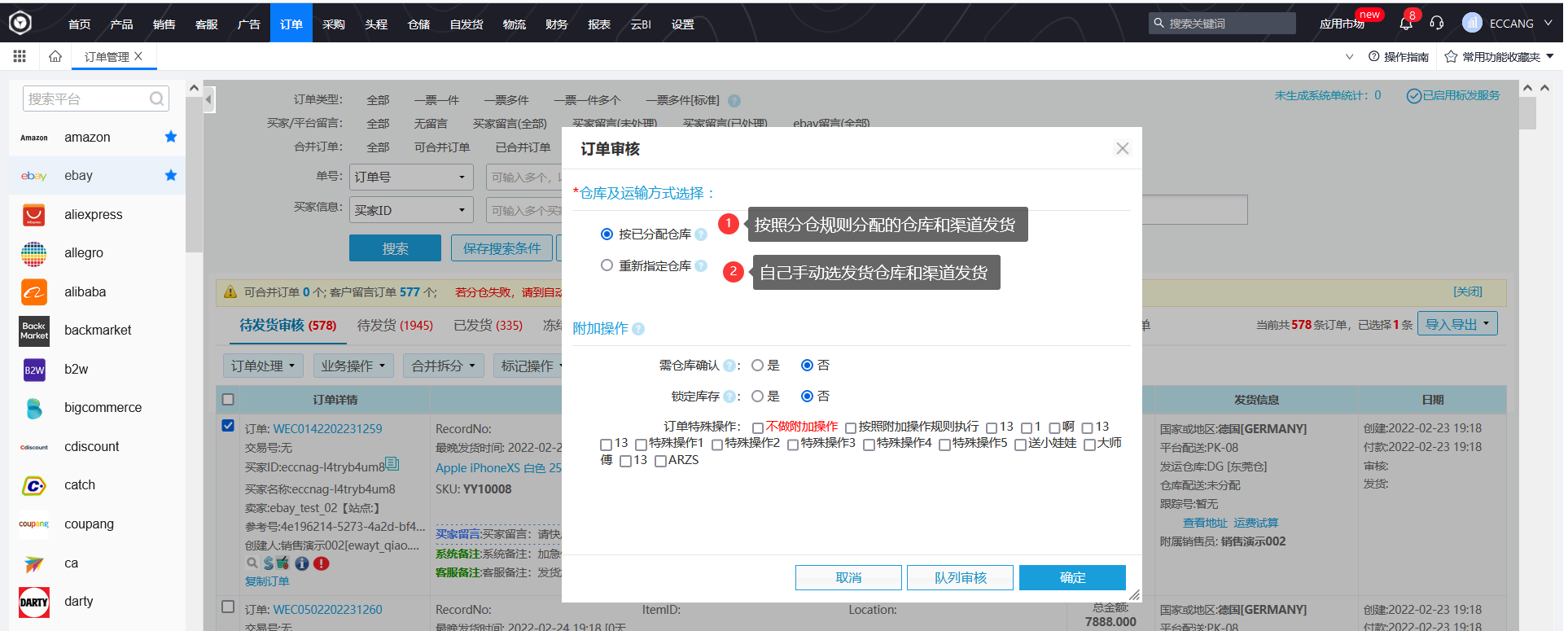Image resolution: width=1568 pixels, height=631 pixels.
Task: Open the 财务 top menu
Action: click(x=556, y=24)
